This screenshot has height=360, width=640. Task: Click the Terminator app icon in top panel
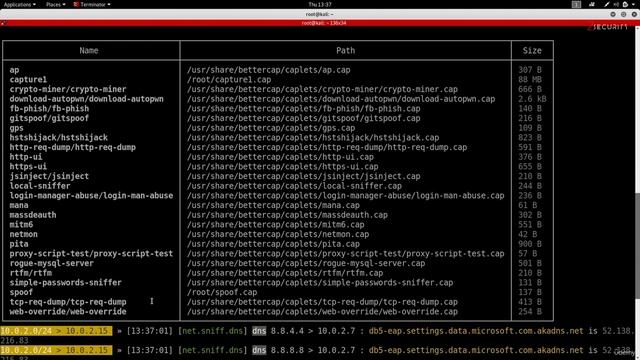pyautogui.click(x=76, y=4)
